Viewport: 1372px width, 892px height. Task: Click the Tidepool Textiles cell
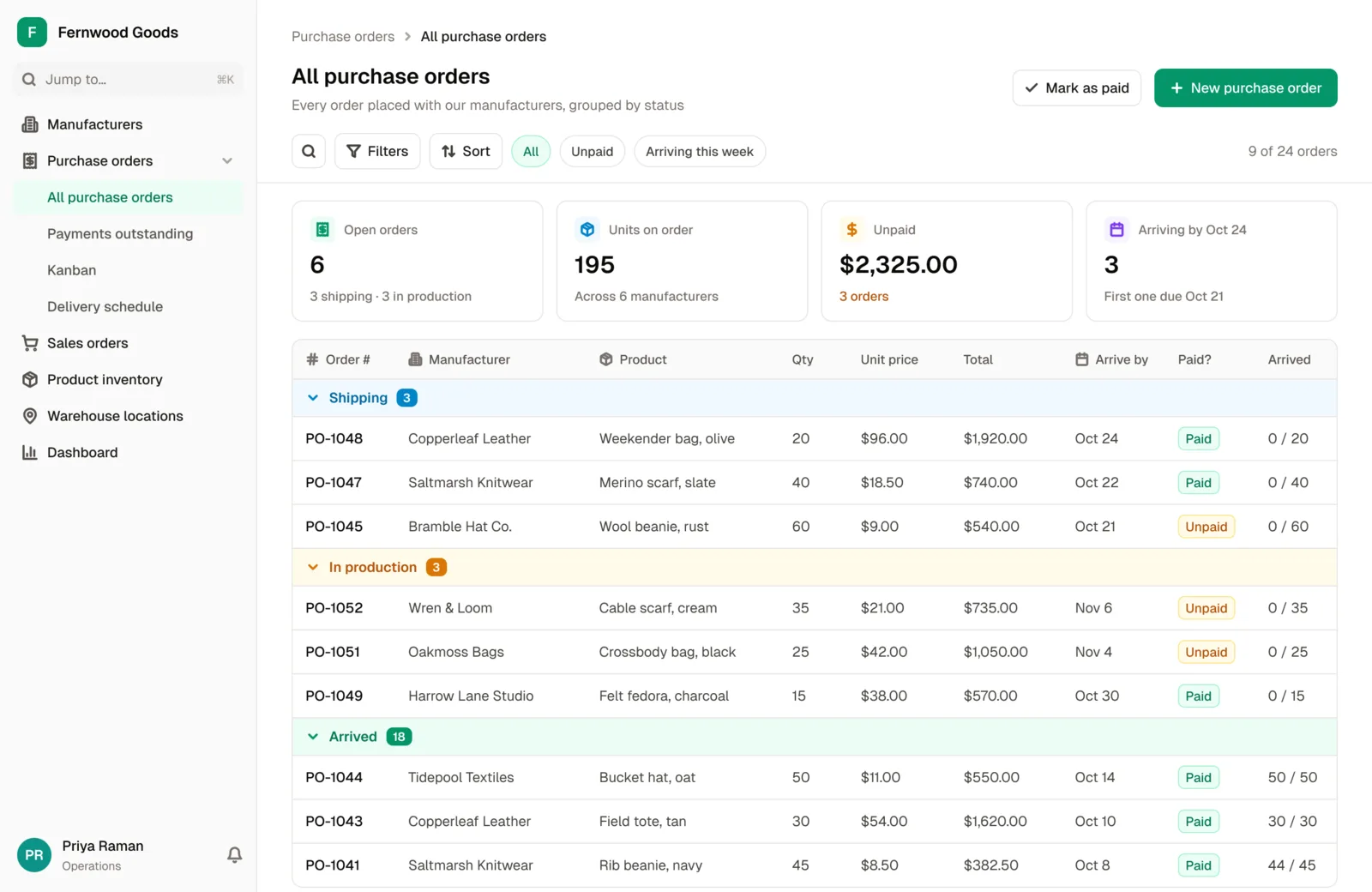point(461,777)
